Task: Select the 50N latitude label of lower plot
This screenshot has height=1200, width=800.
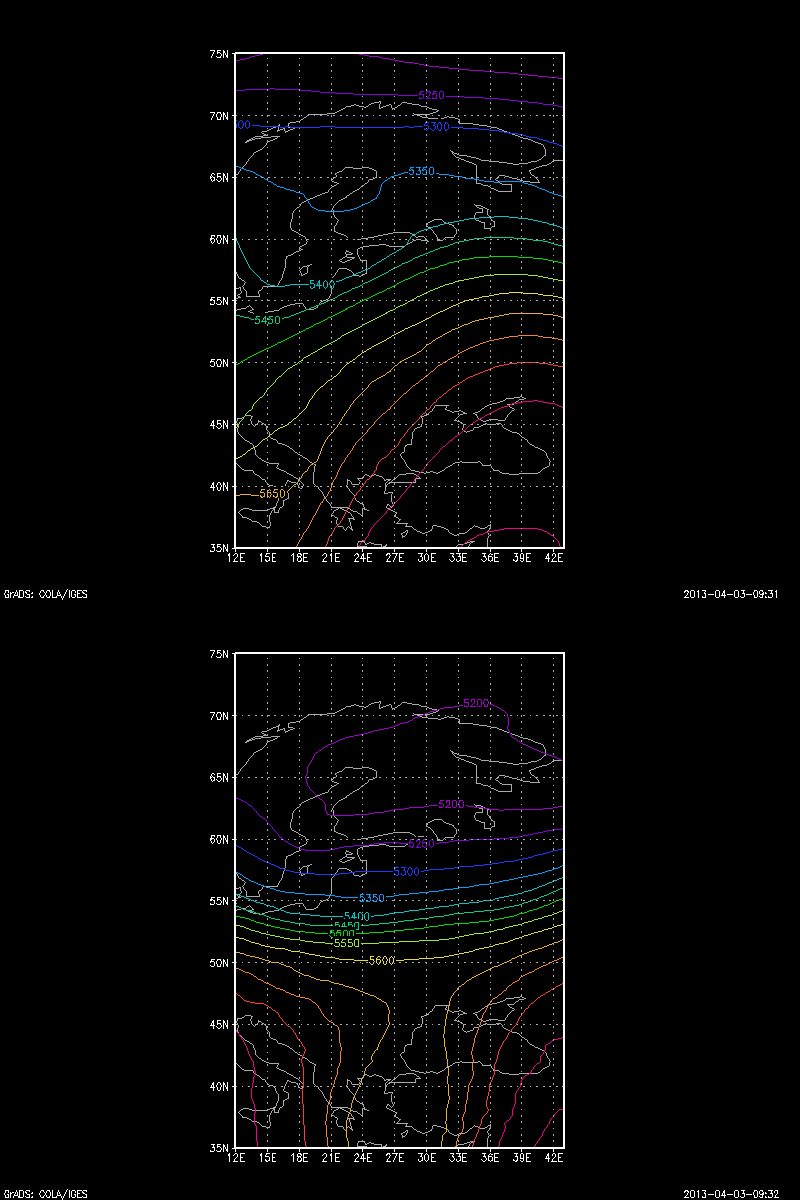Action: (x=221, y=963)
